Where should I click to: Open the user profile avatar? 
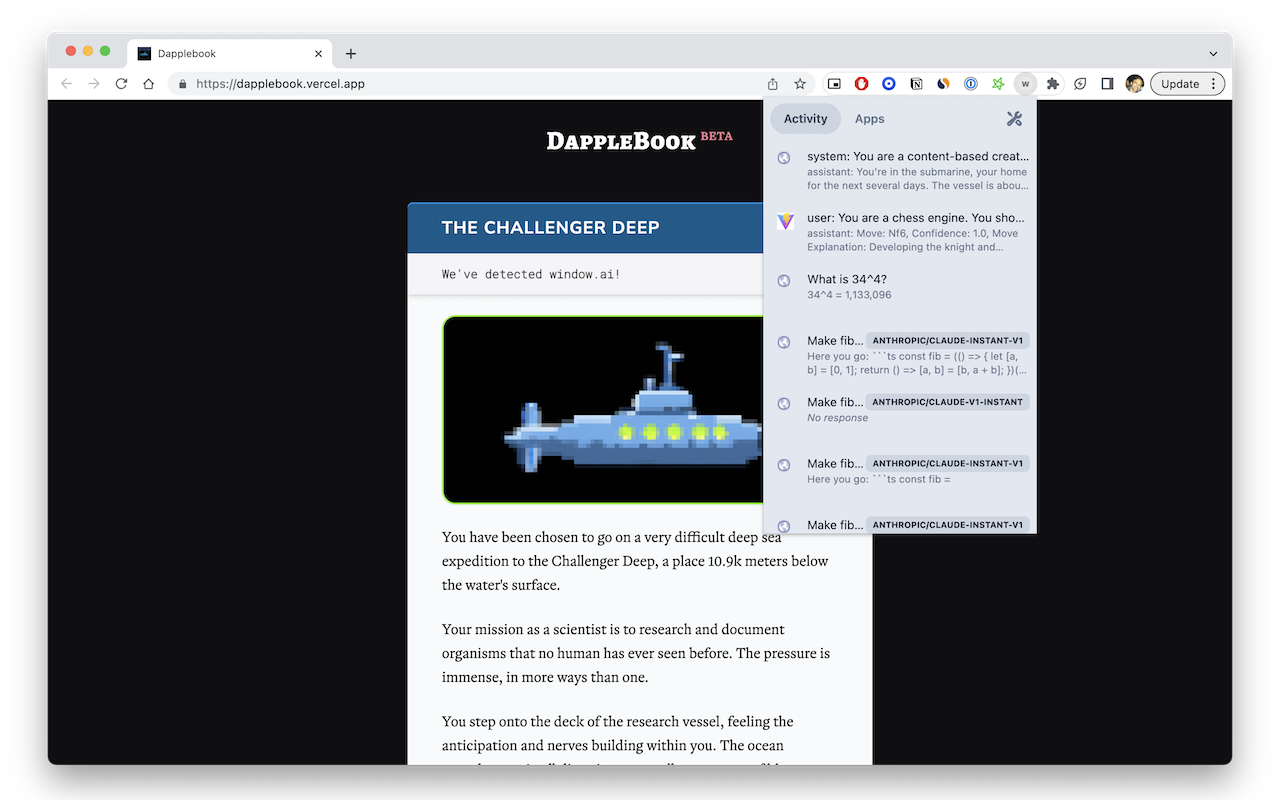click(1134, 84)
